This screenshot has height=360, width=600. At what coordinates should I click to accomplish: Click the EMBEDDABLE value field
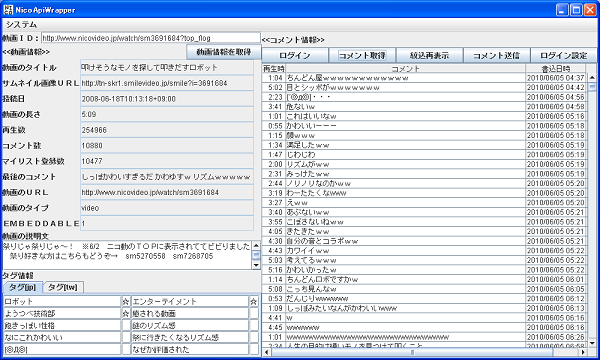167,223
